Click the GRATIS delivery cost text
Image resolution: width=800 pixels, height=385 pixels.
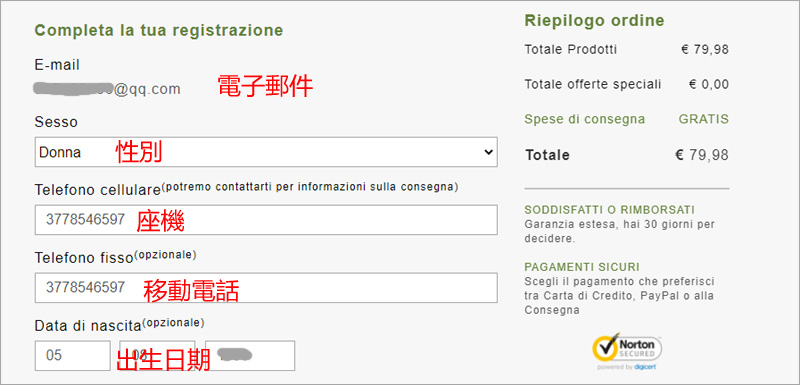[704, 119]
